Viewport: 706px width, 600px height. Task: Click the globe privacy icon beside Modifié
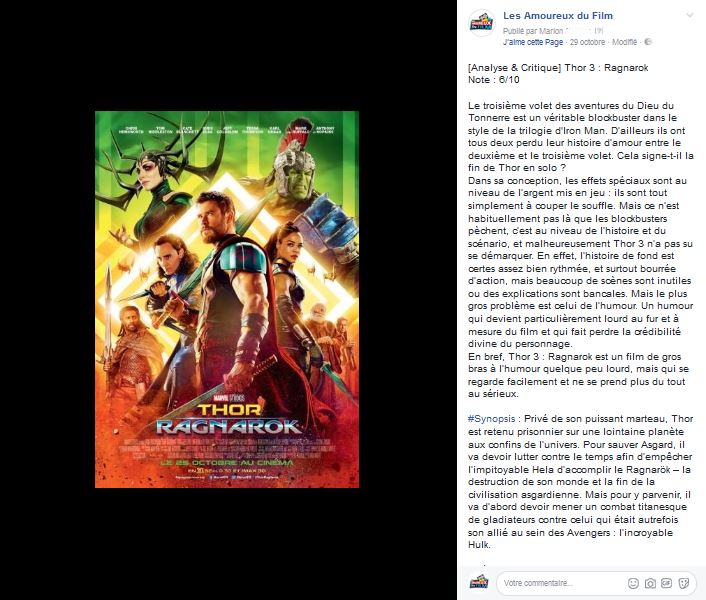[x=647, y=42]
